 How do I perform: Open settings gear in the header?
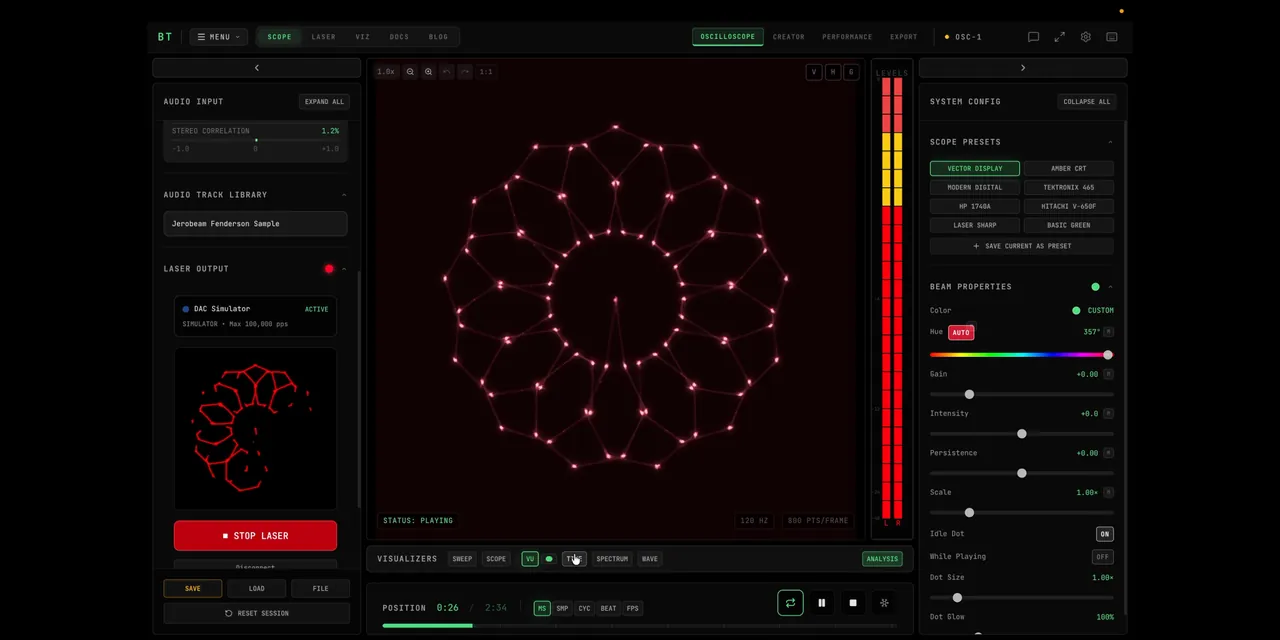[x=1085, y=37]
